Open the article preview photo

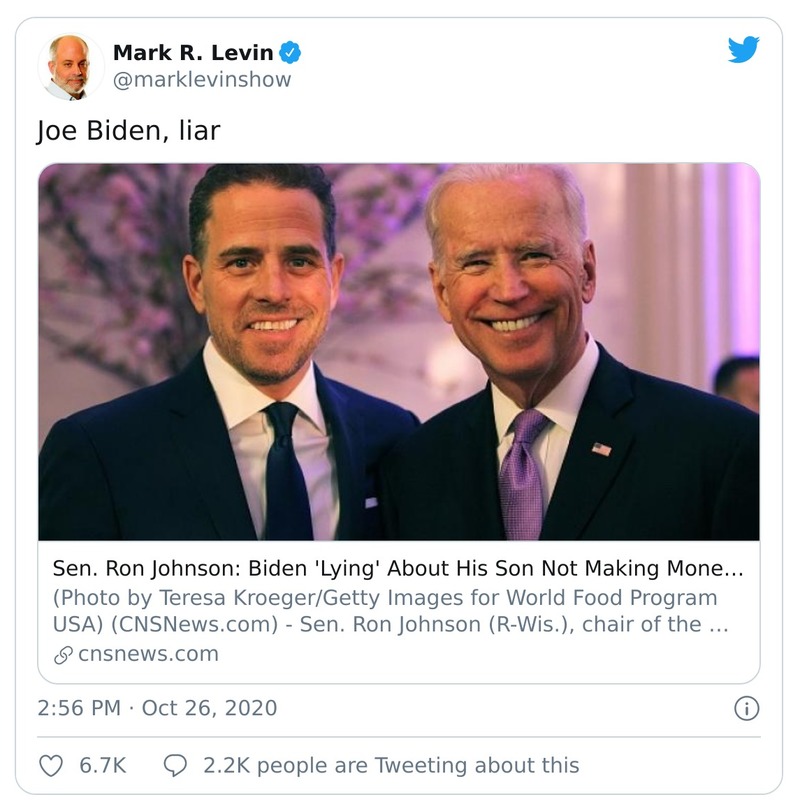[x=398, y=351]
